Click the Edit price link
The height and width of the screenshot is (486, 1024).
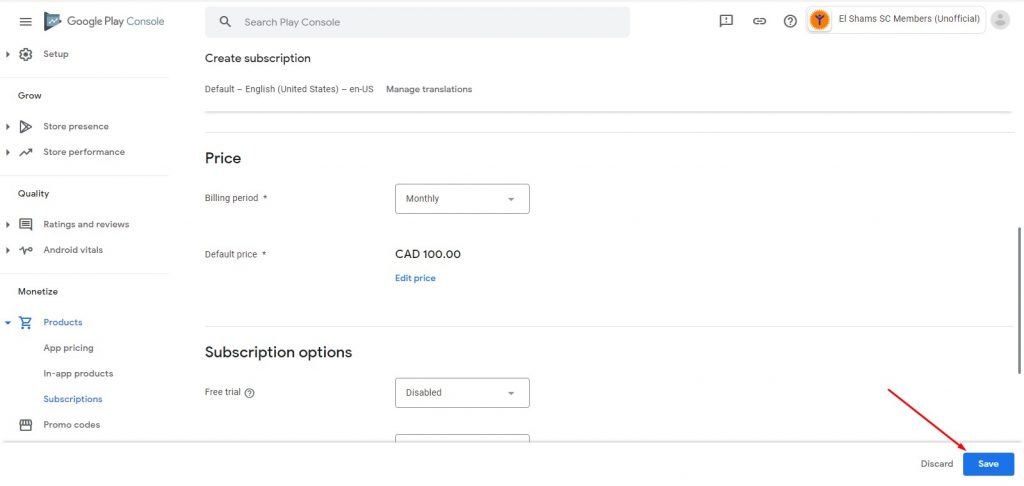(x=415, y=278)
